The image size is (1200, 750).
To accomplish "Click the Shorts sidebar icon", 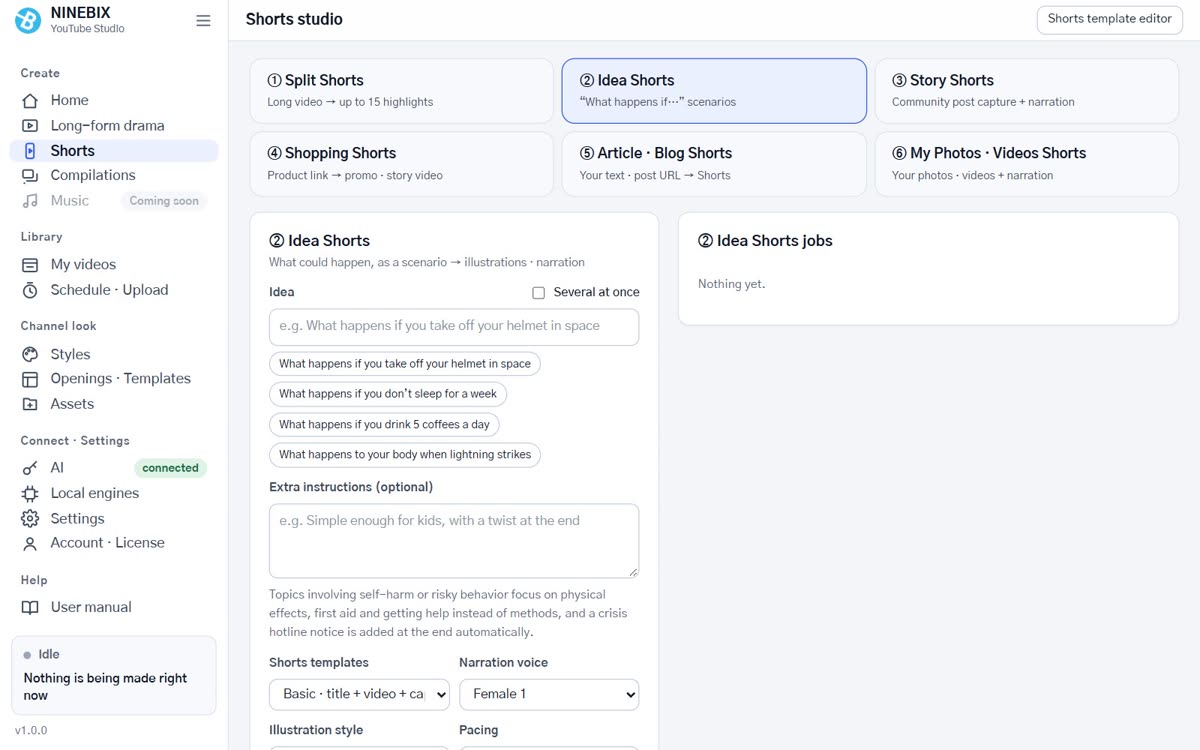I will 30,151.
